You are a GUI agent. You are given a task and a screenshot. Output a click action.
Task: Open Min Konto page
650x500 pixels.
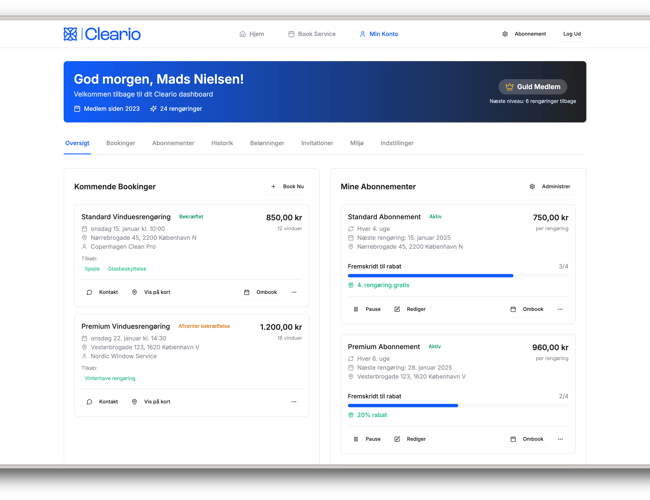click(x=379, y=34)
